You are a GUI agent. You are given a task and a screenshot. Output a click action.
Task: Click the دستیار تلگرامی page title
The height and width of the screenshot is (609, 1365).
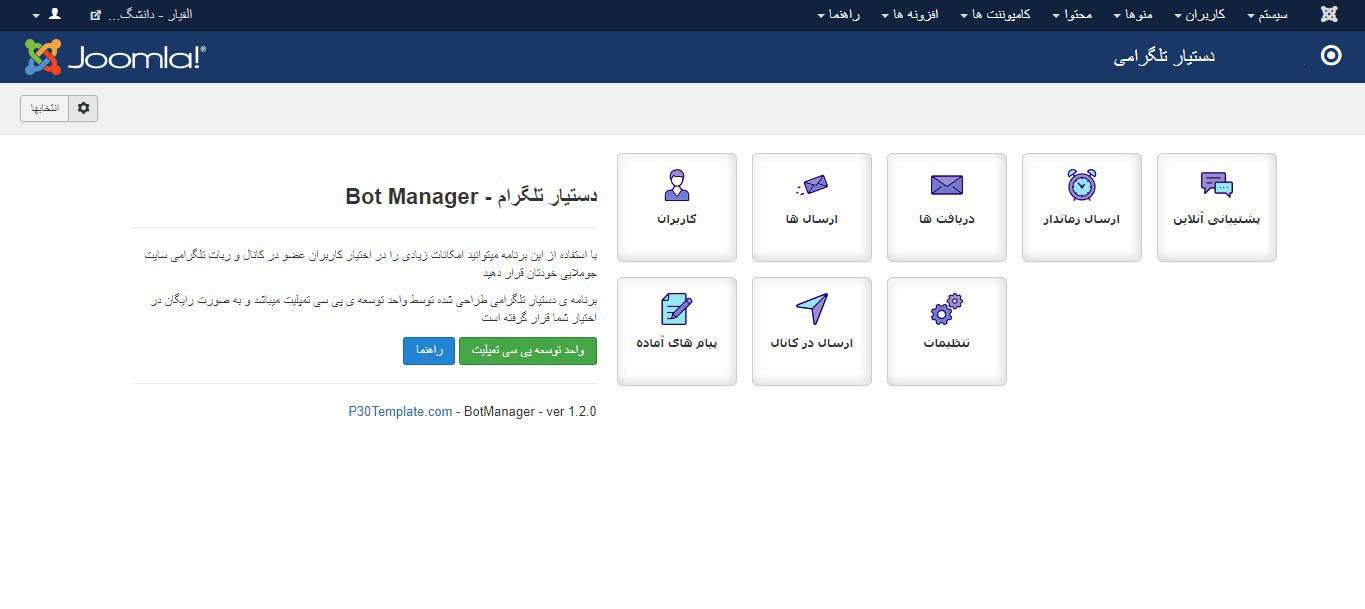pyautogui.click(x=1164, y=57)
